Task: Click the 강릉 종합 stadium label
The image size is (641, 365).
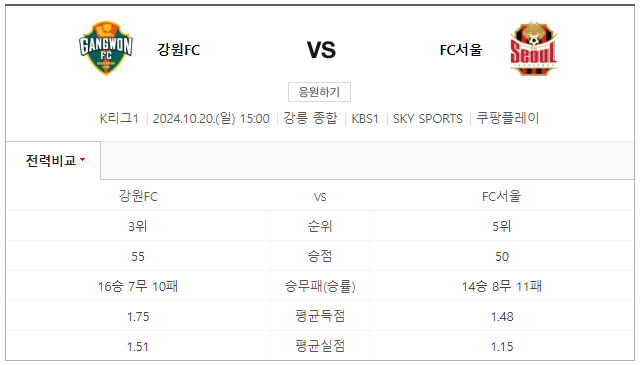Action: point(310,119)
